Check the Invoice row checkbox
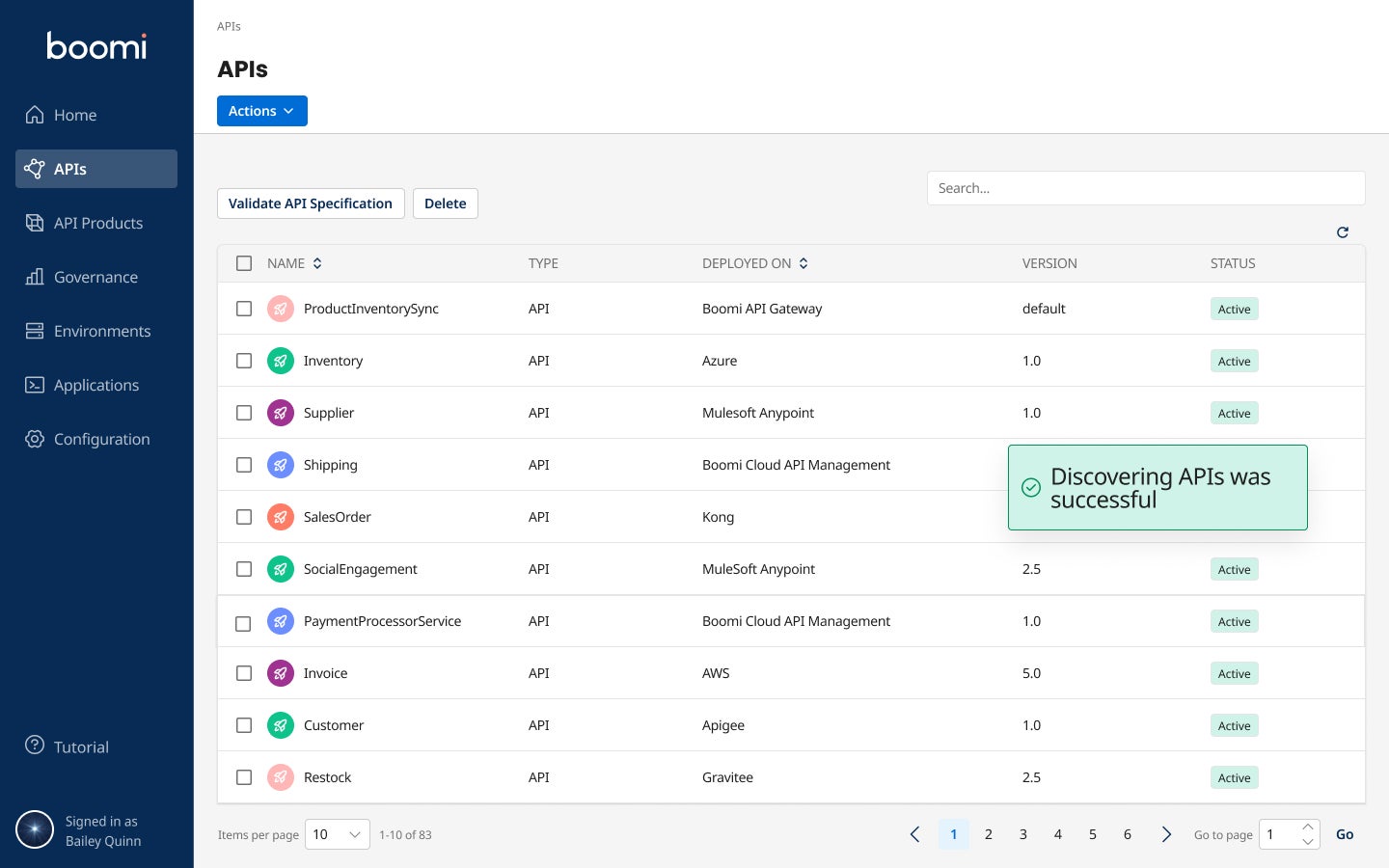 pos(244,673)
